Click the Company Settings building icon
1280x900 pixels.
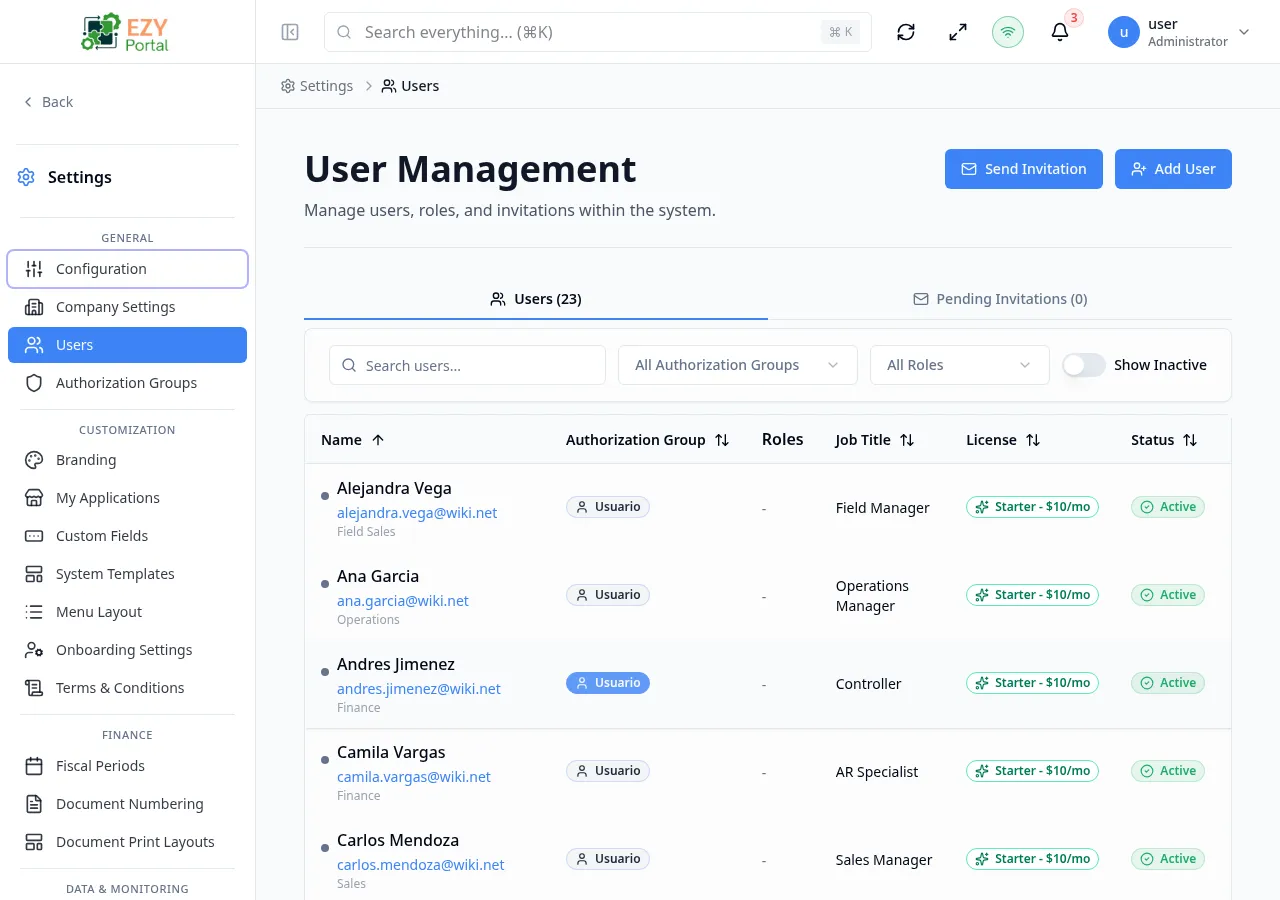tap(34, 307)
